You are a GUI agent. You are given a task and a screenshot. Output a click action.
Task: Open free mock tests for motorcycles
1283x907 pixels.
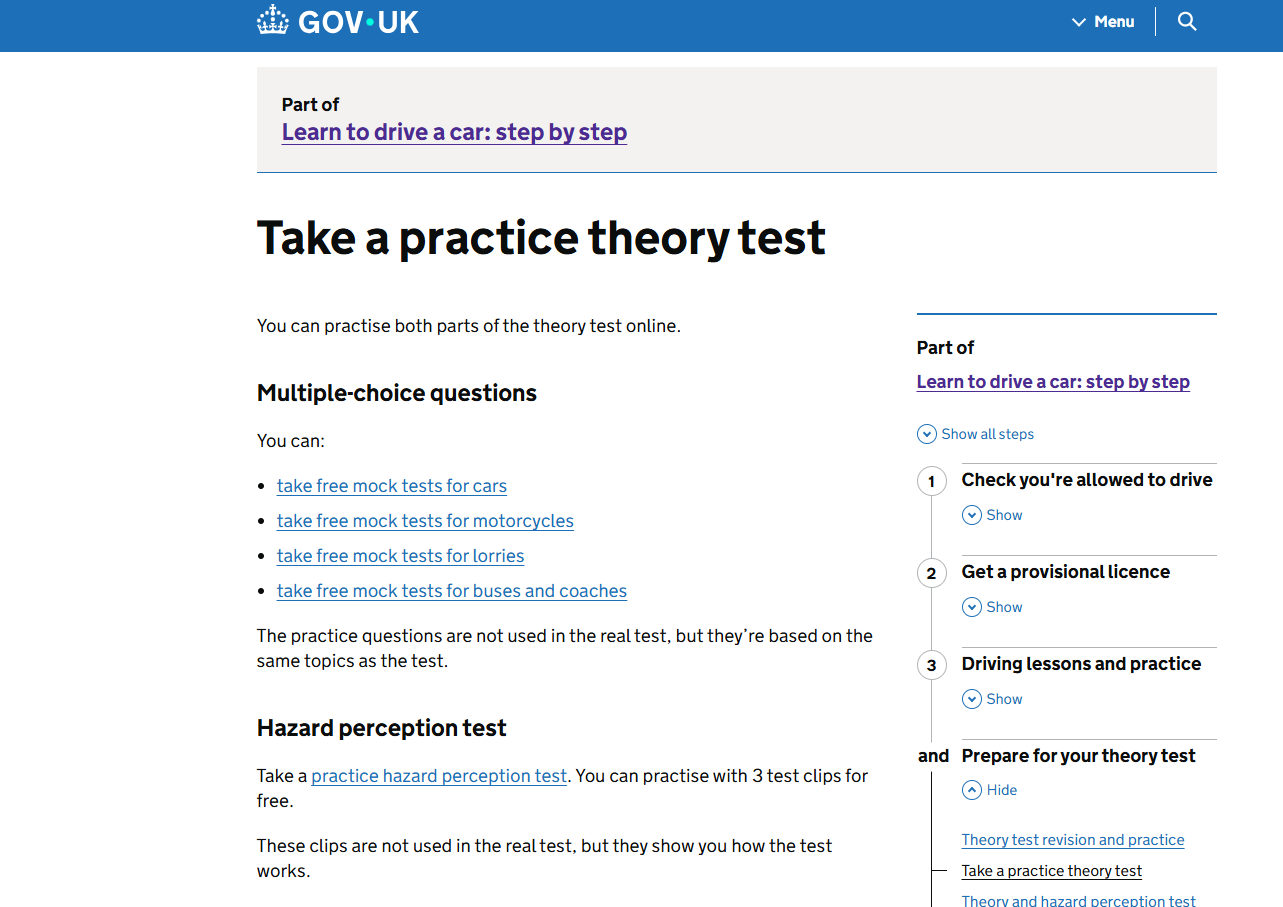(x=425, y=521)
